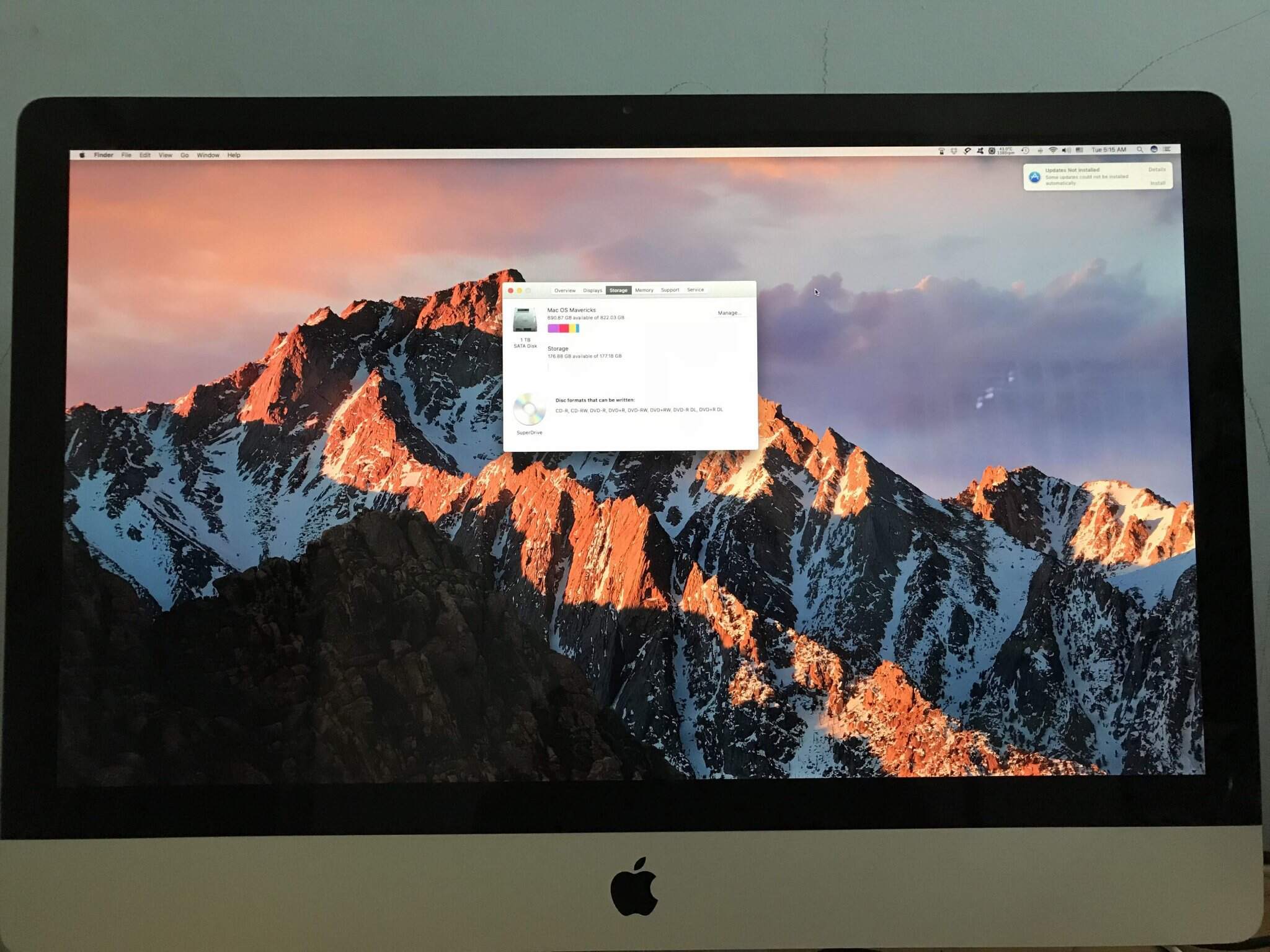Open the volume control in menu bar
The width and height of the screenshot is (1270, 952).
point(1066,150)
